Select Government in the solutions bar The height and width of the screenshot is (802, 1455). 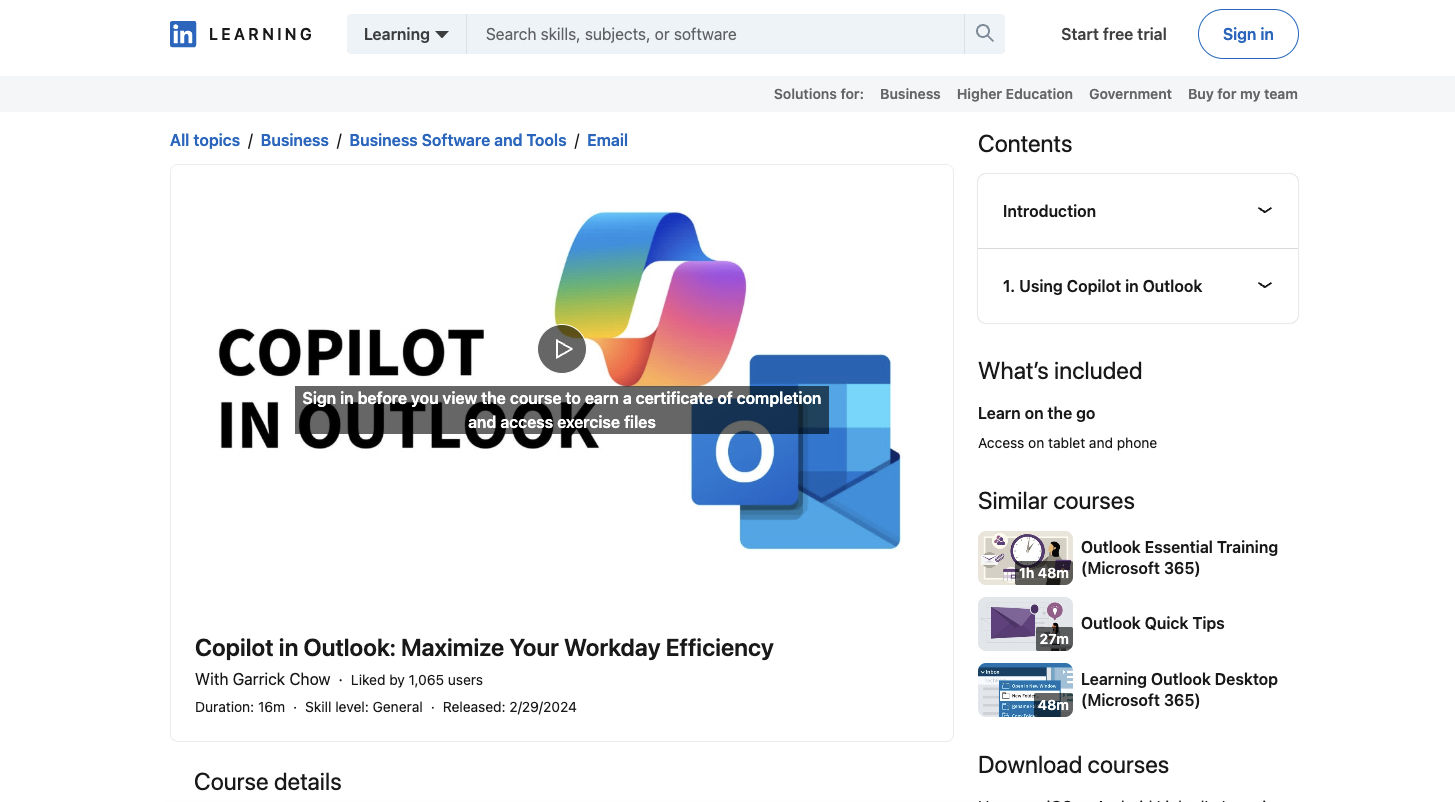1130,93
